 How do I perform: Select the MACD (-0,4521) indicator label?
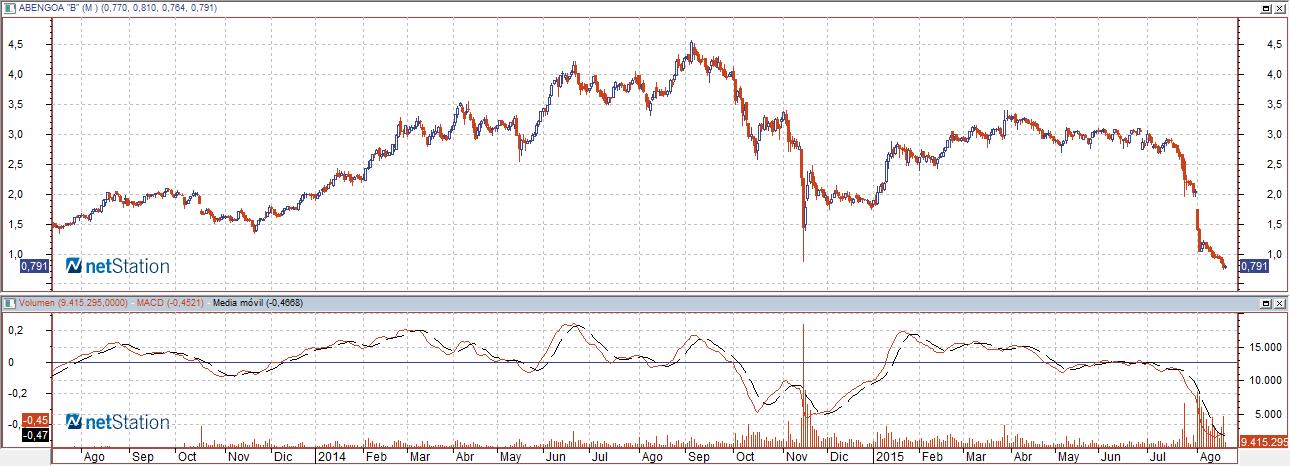coord(169,302)
